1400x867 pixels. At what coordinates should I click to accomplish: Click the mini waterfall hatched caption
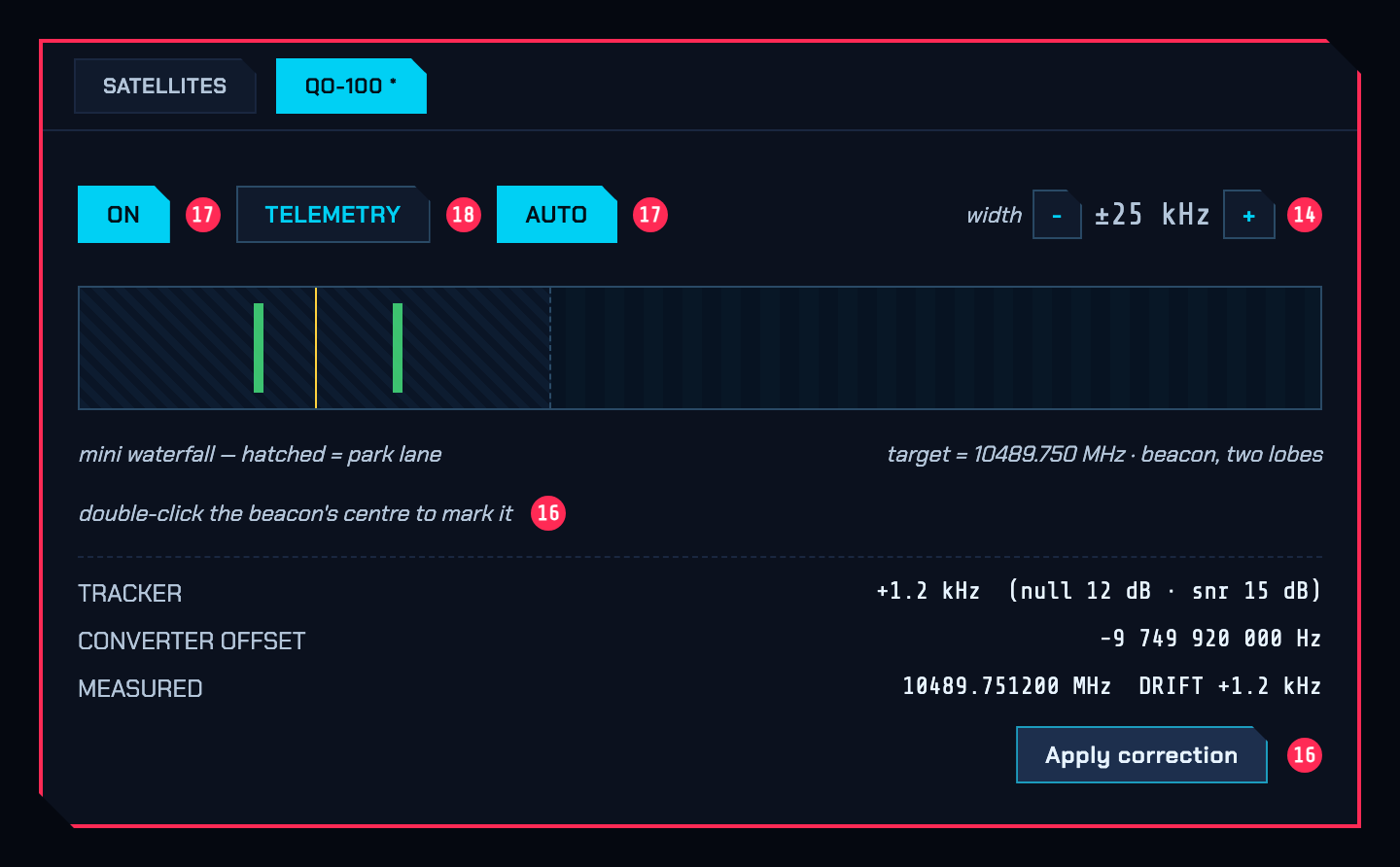pyautogui.click(x=261, y=454)
